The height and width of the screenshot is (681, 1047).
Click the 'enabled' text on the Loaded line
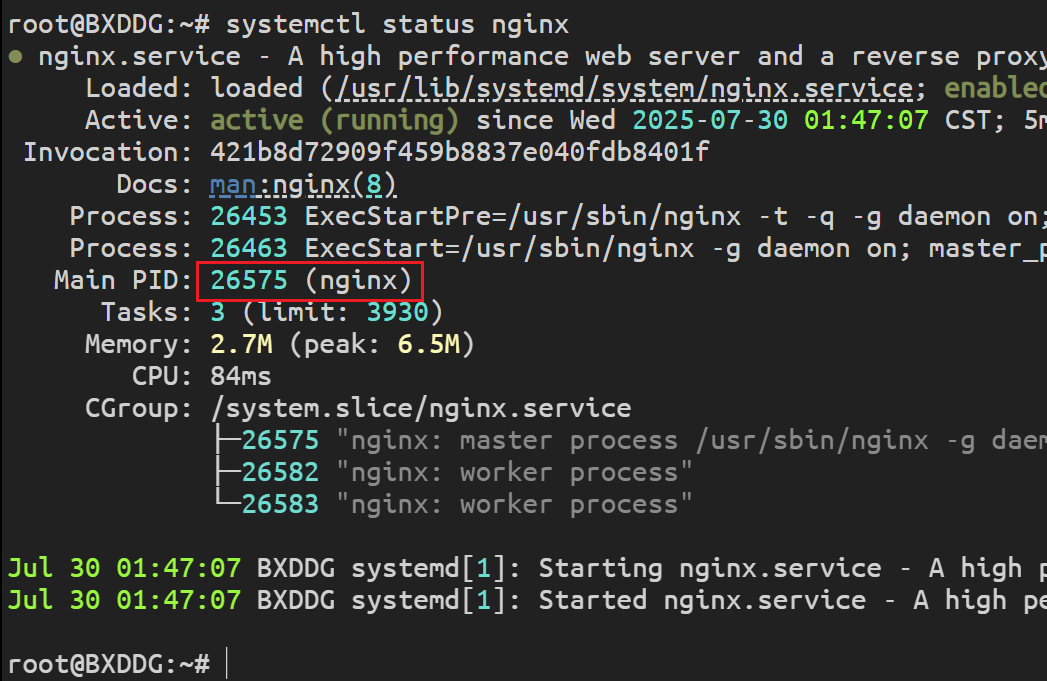(995, 88)
